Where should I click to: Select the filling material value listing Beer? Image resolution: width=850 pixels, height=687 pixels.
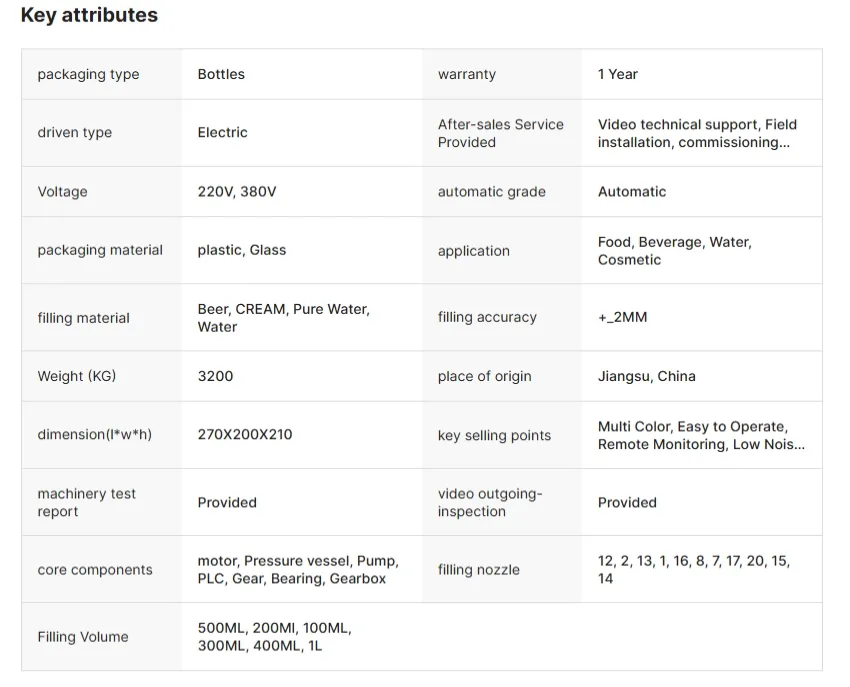coord(283,318)
